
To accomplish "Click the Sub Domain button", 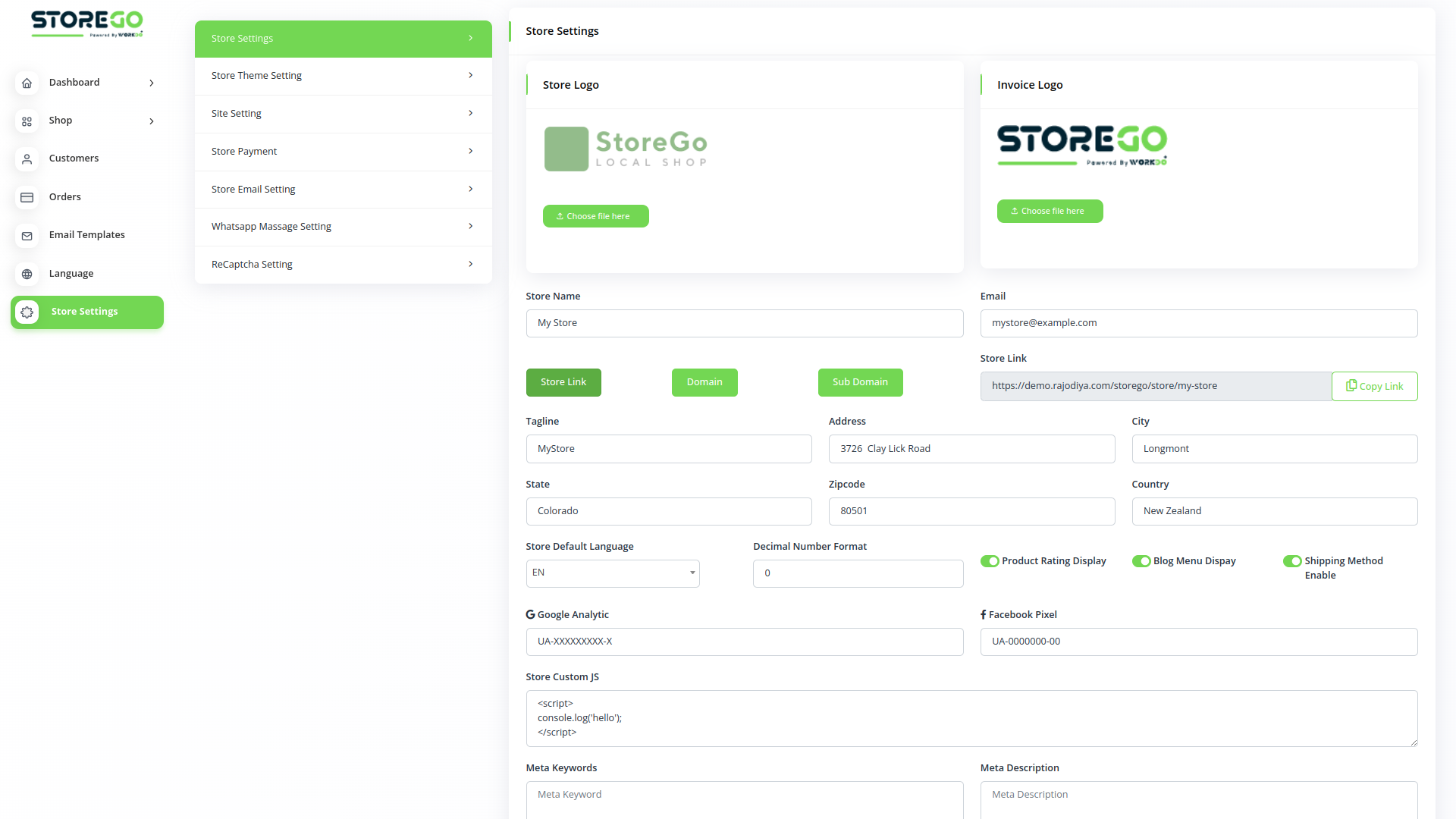I will click(860, 382).
